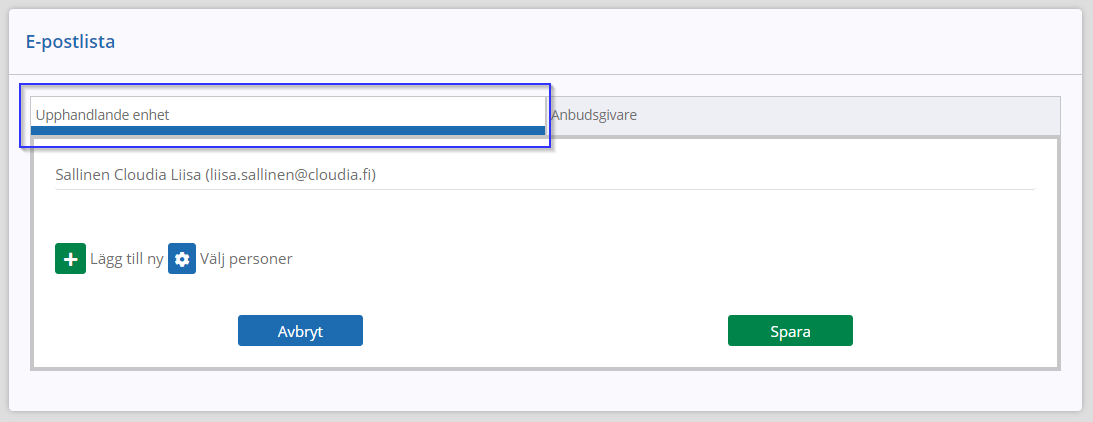The width and height of the screenshot is (1093, 422).
Task: Click the cogwheel beside Välj personer
Action: click(182, 259)
